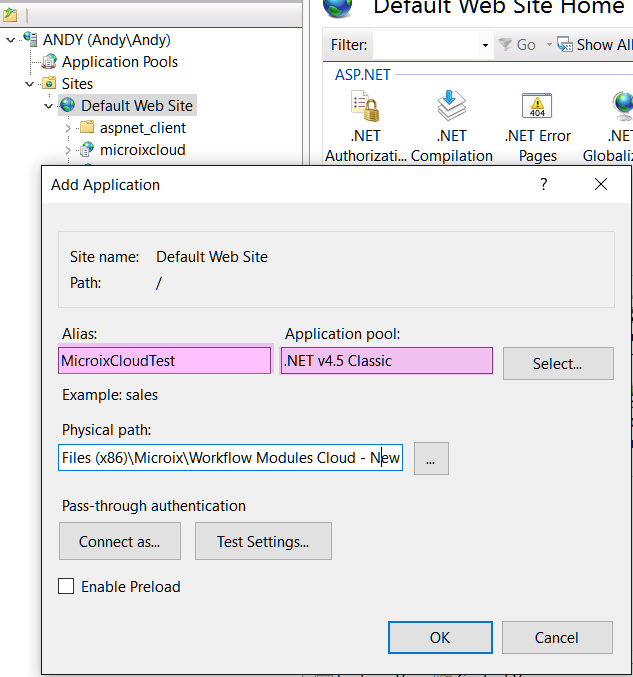The height and width of the screenshot is (677, 633).
Task: Open the .NET Error Pages icon
Action: click(537, 108)
